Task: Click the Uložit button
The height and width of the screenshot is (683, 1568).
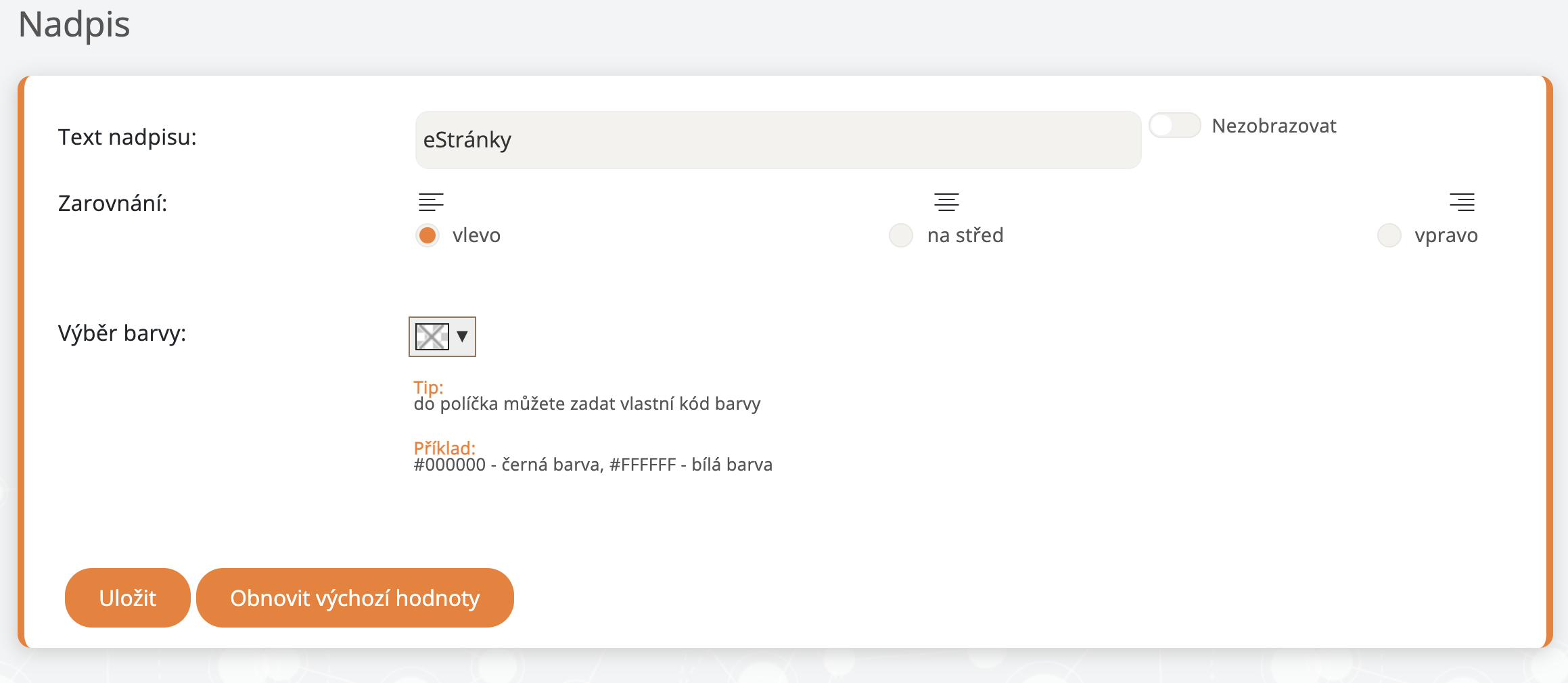Action: point(127,598)
